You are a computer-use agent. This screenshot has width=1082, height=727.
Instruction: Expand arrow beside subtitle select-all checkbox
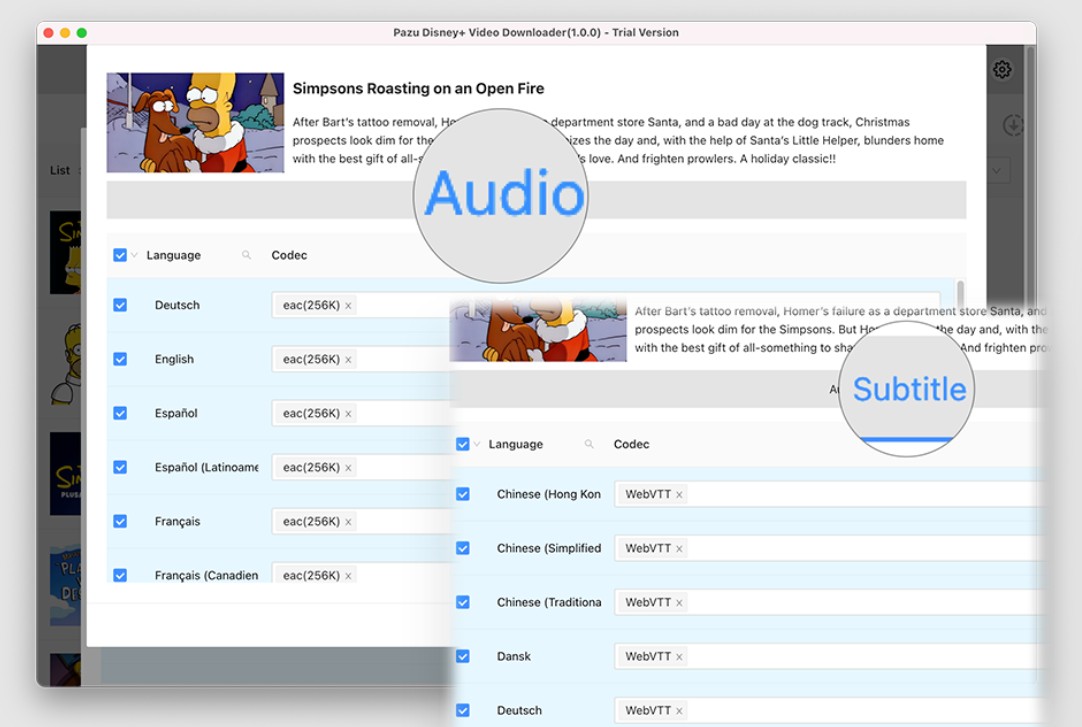coord(477,444)
